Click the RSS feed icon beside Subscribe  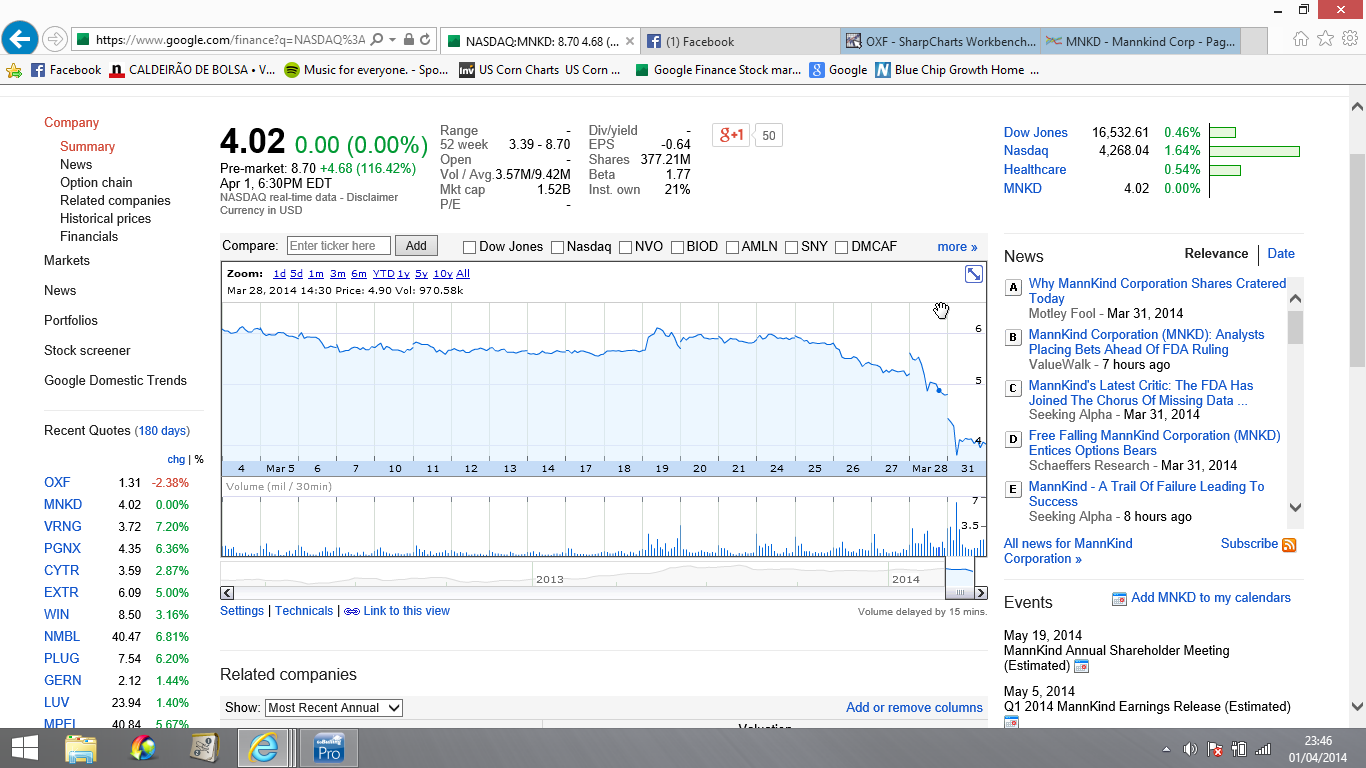pos(1289,545)
